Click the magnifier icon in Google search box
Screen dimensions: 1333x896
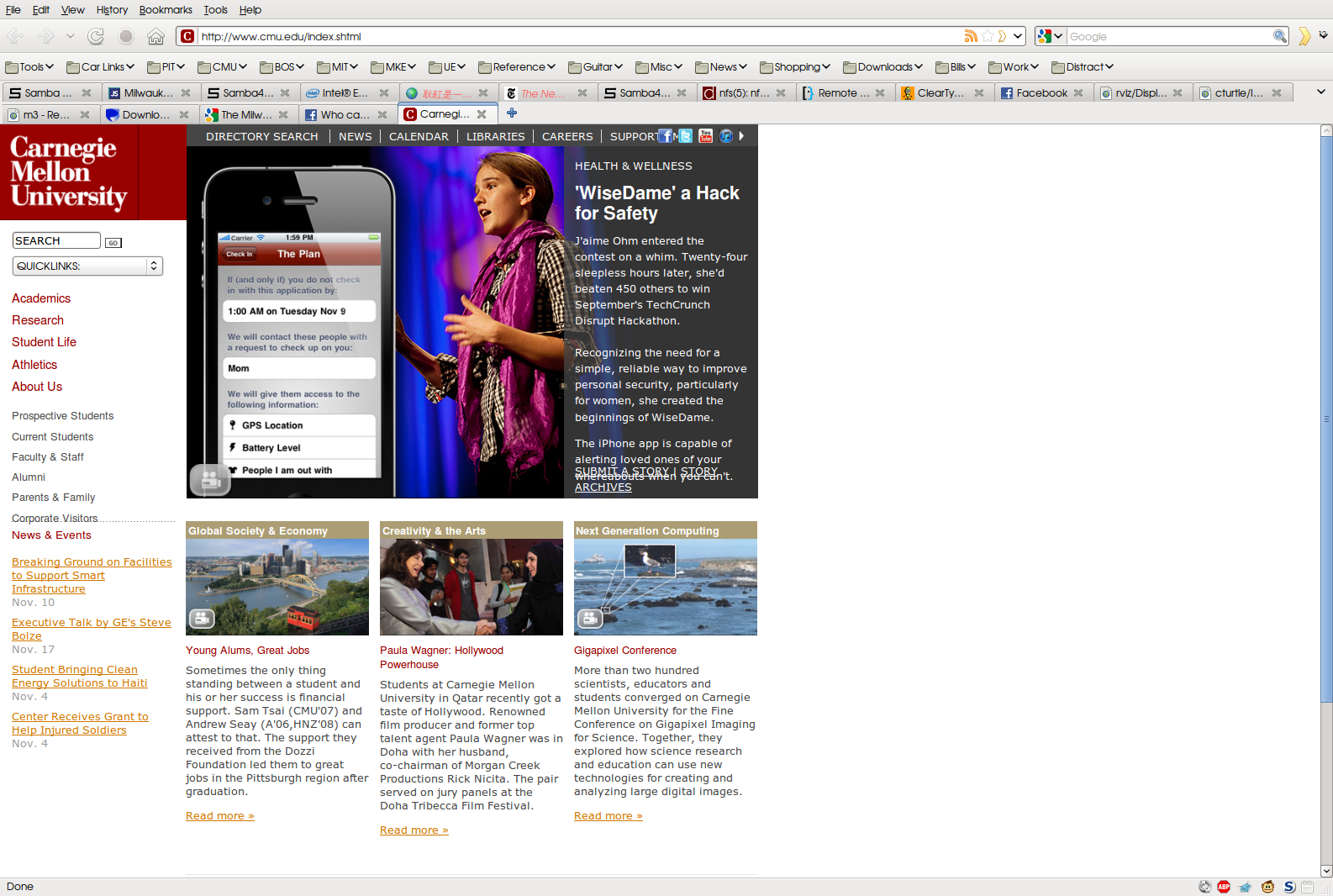pyautogui.click(x=1279, y=36)
